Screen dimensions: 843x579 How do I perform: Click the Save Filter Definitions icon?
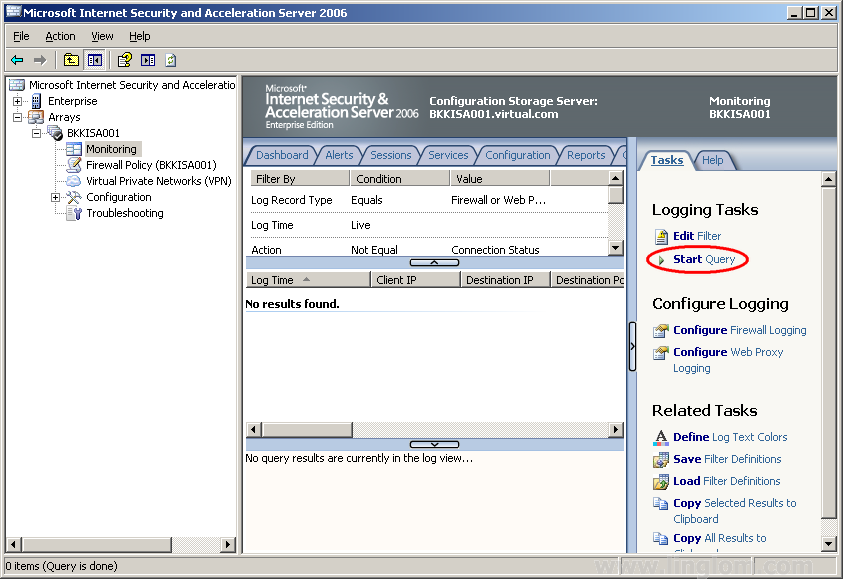(661, 460)
